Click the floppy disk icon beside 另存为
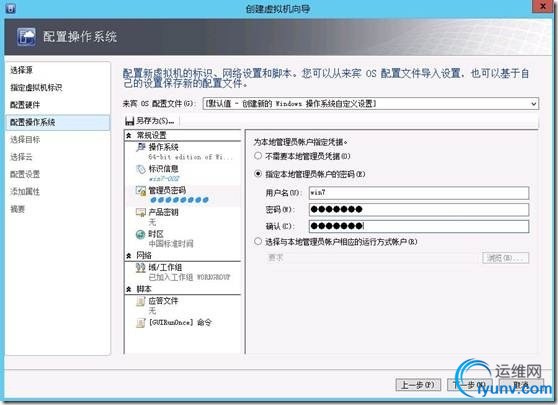 [130, 121]
